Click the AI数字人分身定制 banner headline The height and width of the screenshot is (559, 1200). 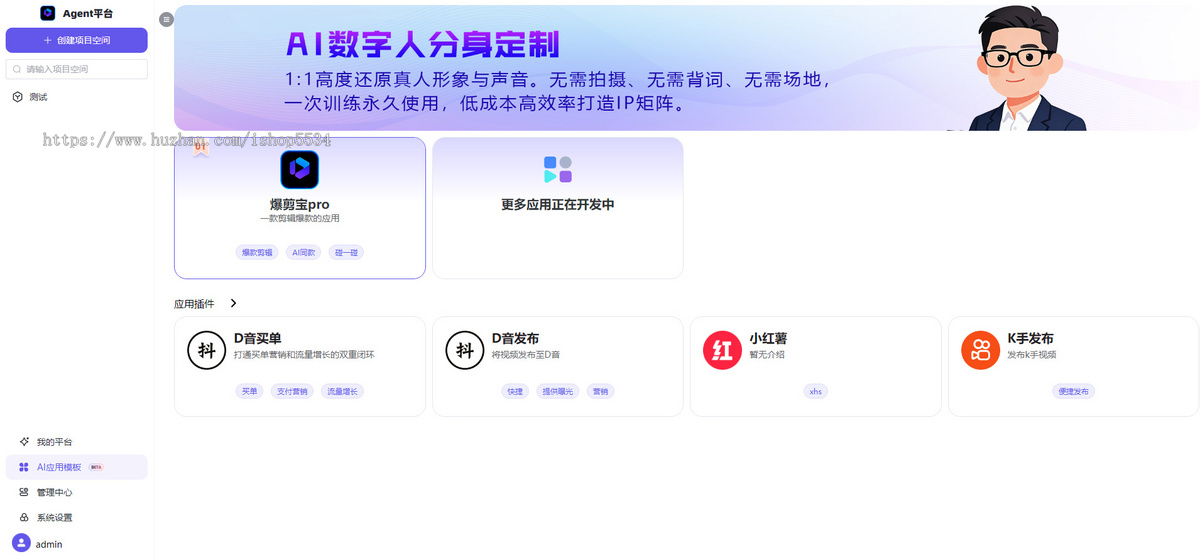pyautogui.click(x=422, y=44)
